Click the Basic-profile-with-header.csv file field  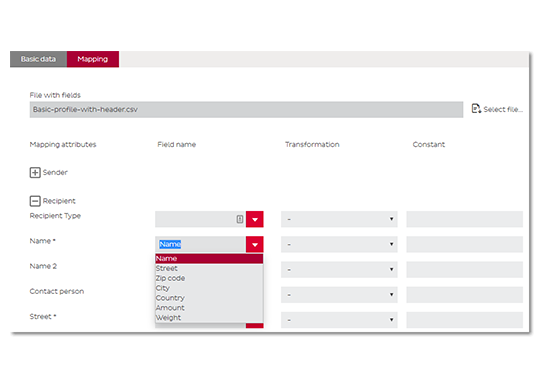[246, 109]
